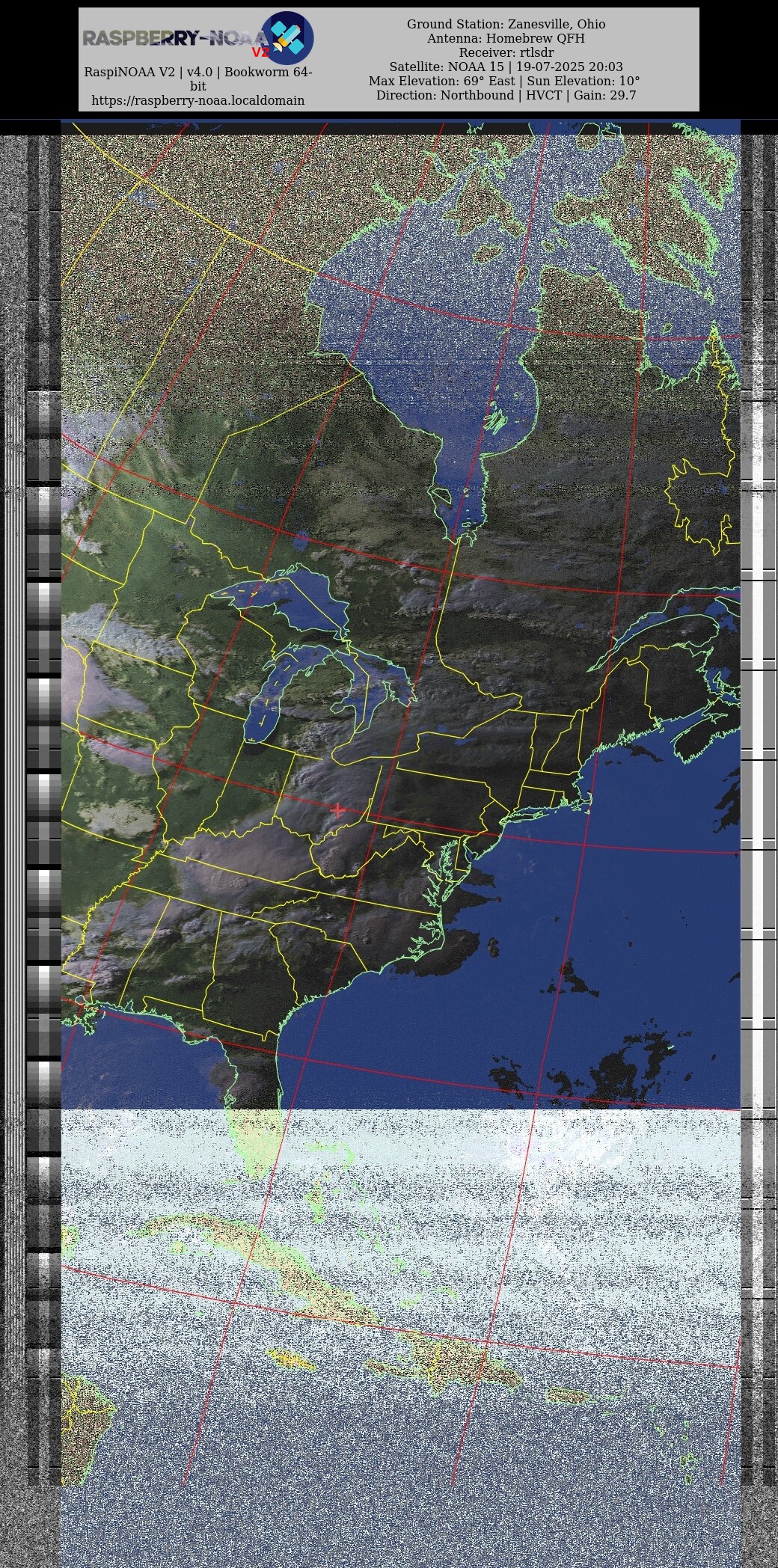The height and width of the screenshot is (1568, 778).
Task: Open the raspberry-noaa.localdomain URL
Action: click(x=197, y=100)
